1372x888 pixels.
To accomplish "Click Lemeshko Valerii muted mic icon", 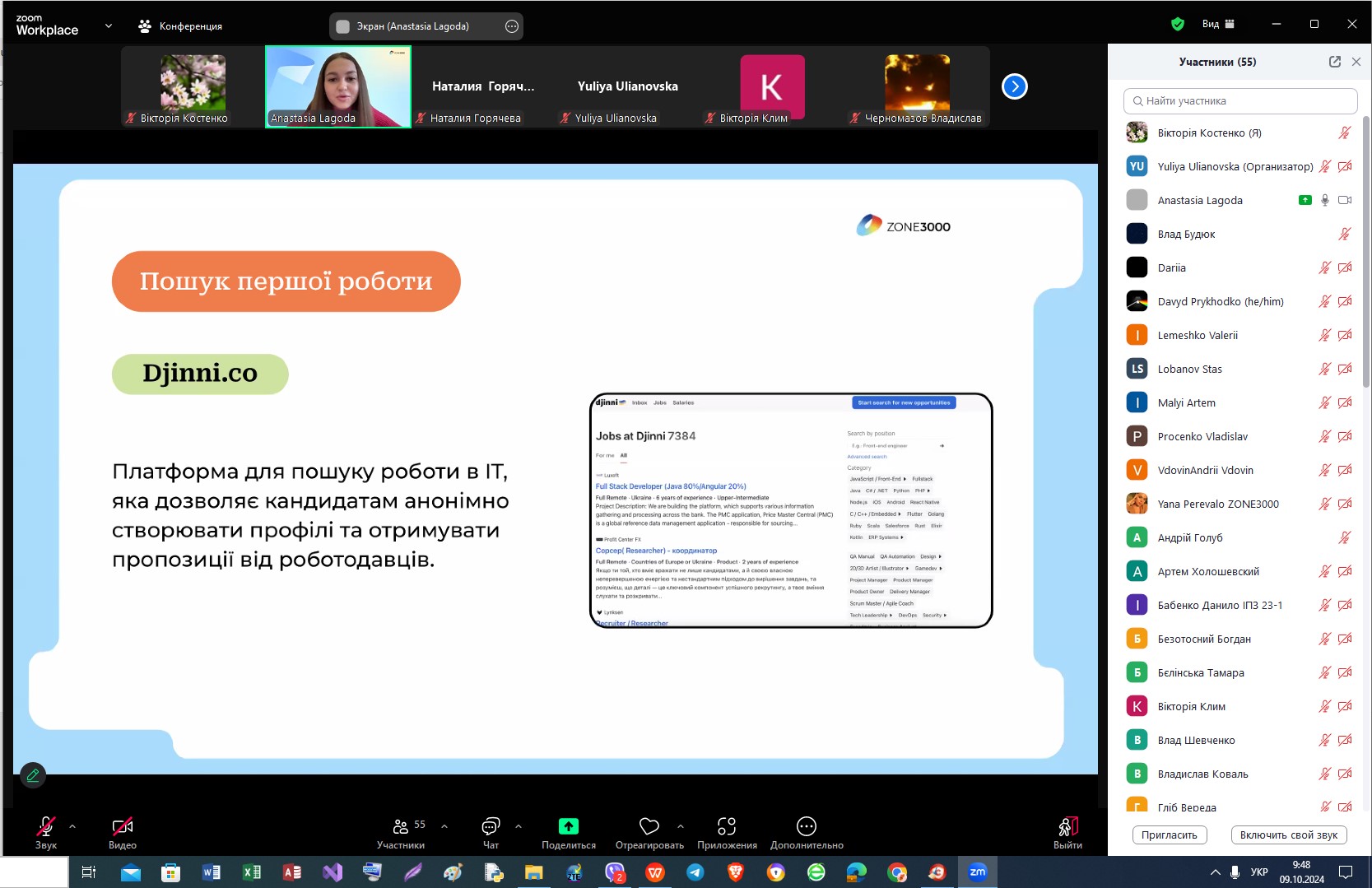I will coord(1325,335).
